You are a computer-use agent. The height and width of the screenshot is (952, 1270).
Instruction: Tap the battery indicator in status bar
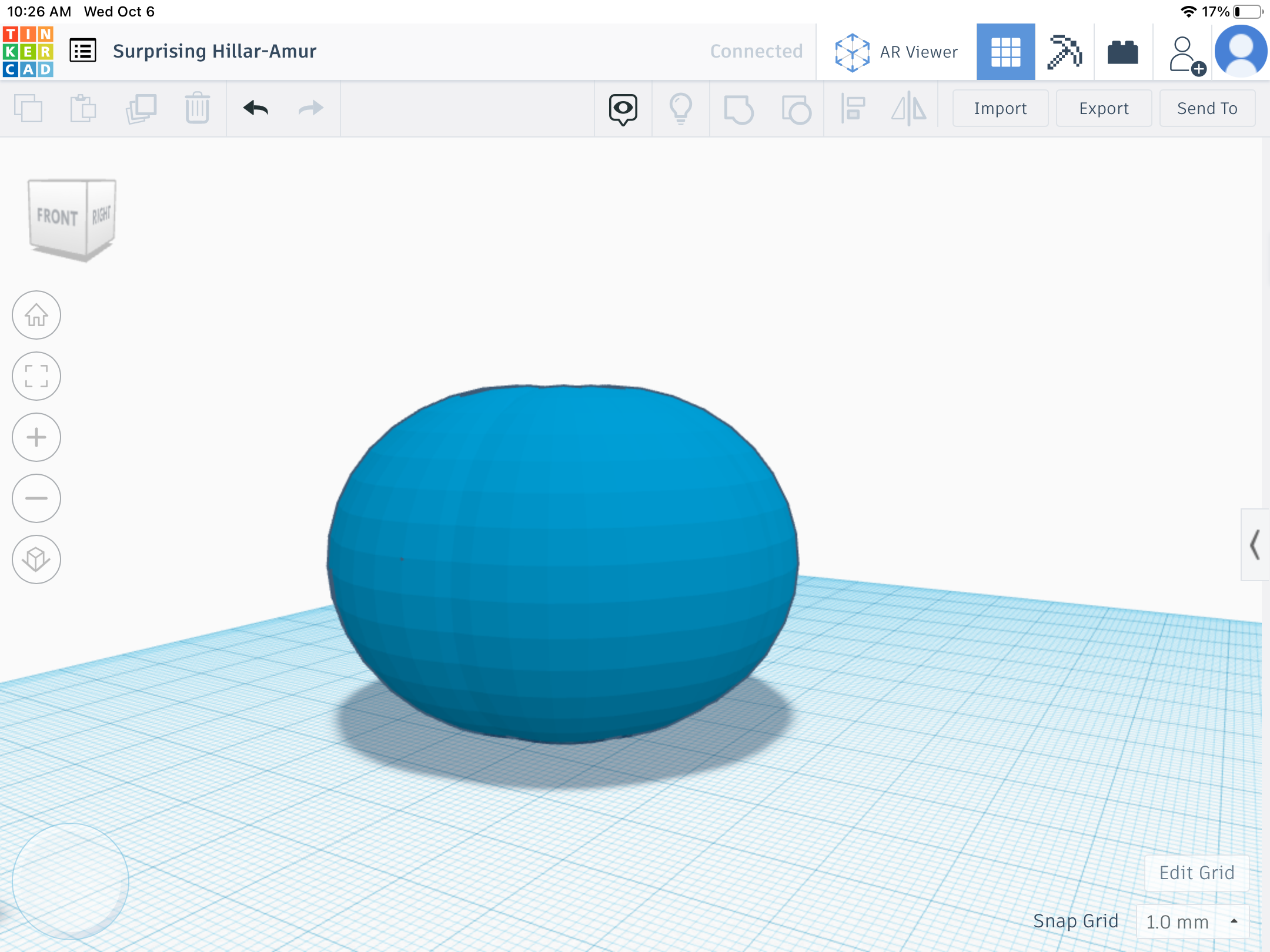click(x=1248, y=12)
